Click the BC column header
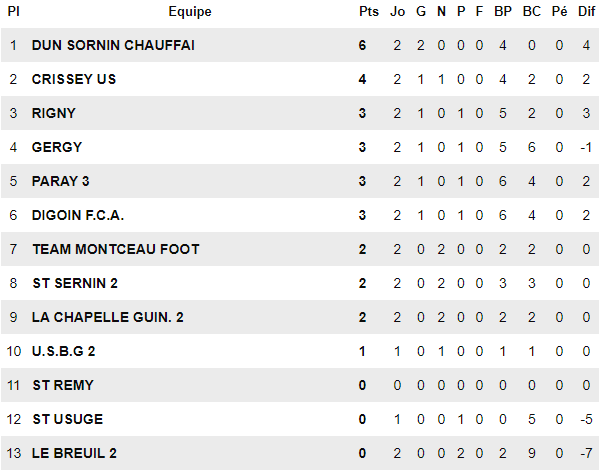Screen dimensions: 599x470 click(x=532, y=12)
